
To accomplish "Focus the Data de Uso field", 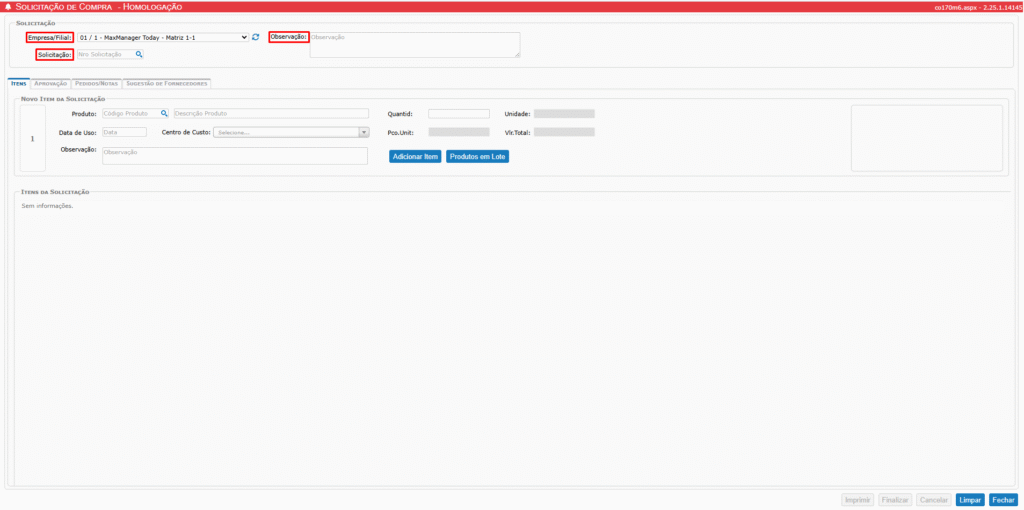I will 123,132.
